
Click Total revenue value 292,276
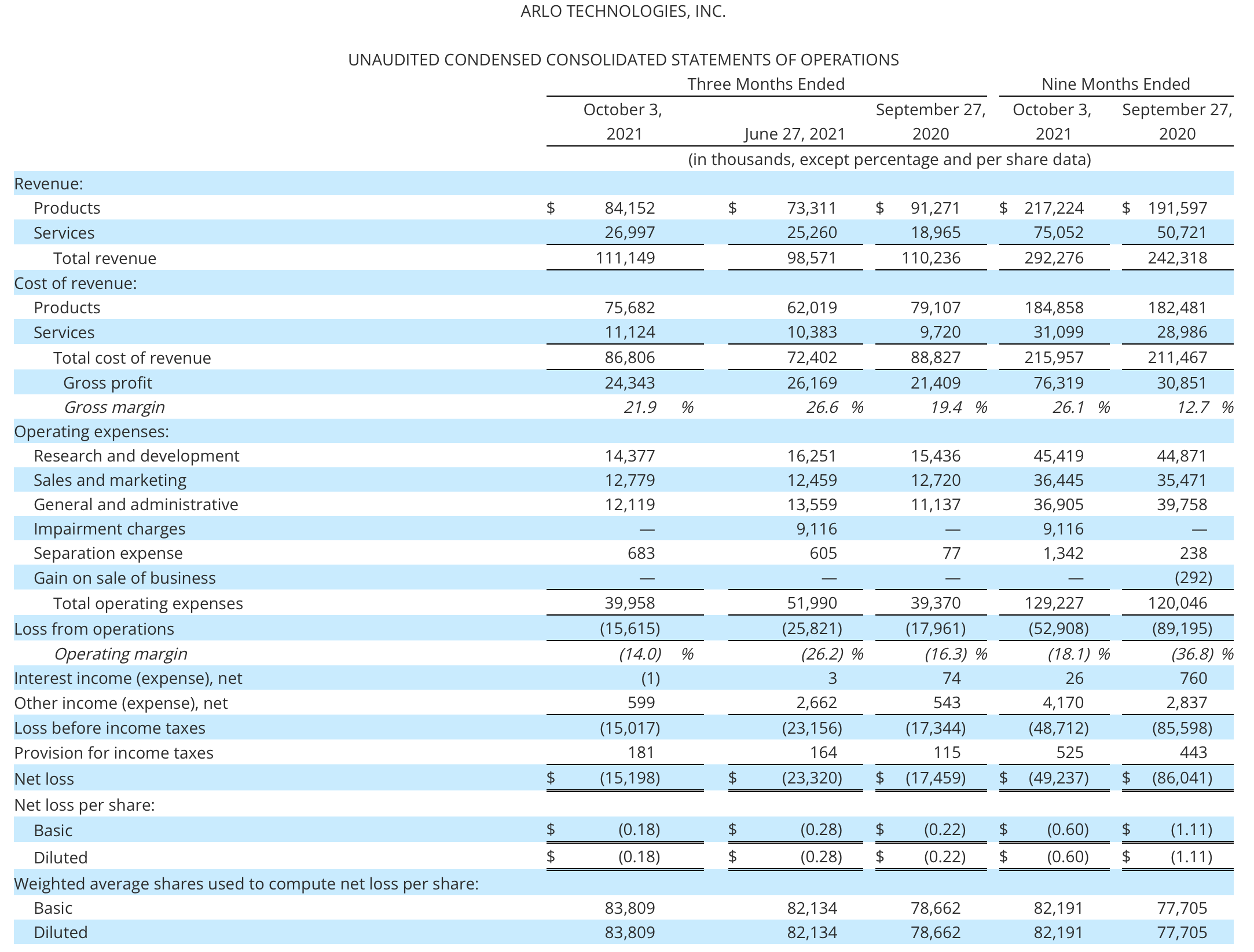1054,258
